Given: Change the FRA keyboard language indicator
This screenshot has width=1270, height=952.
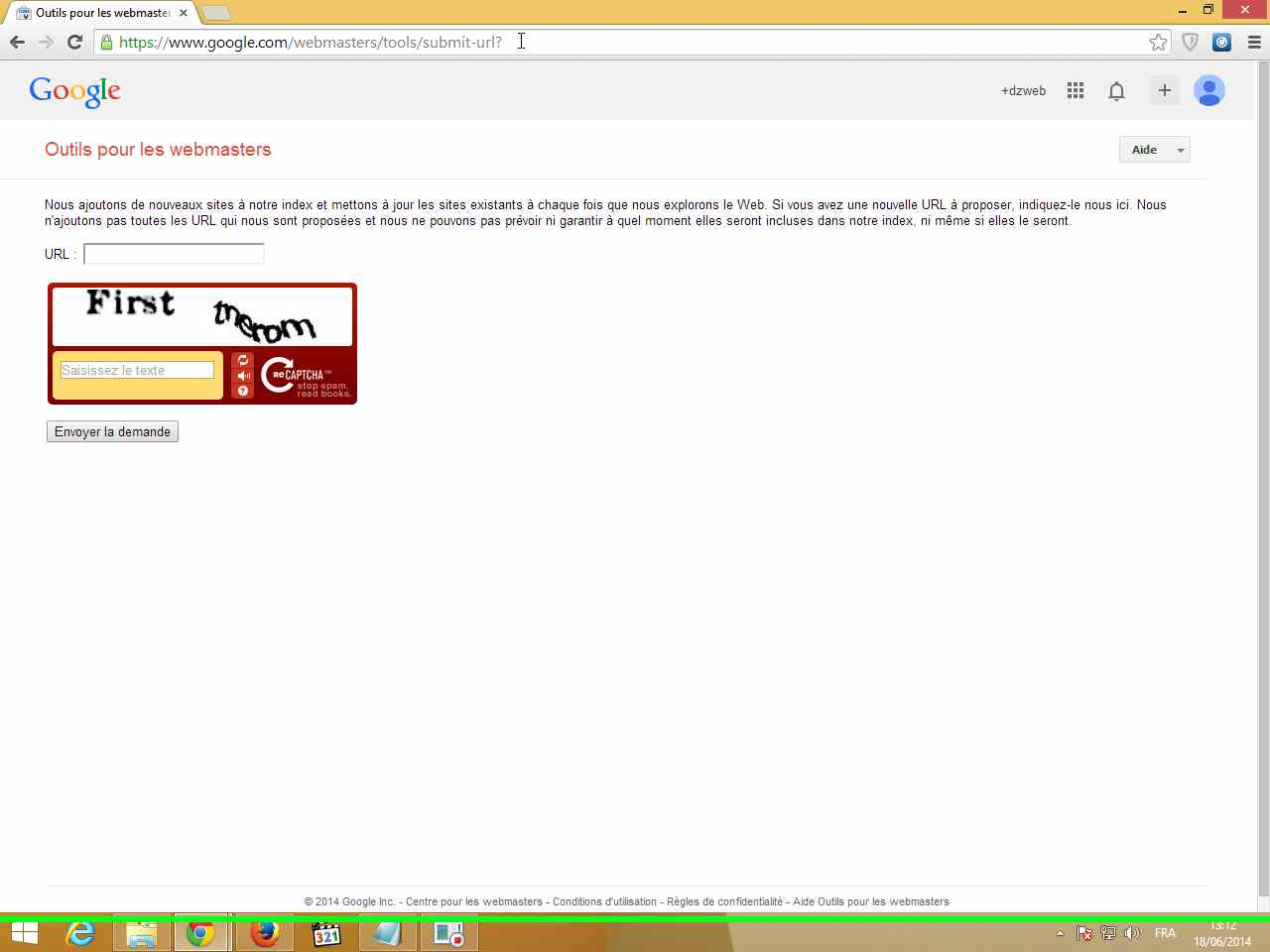Looking at the screenshot, I should point(1165,933).
